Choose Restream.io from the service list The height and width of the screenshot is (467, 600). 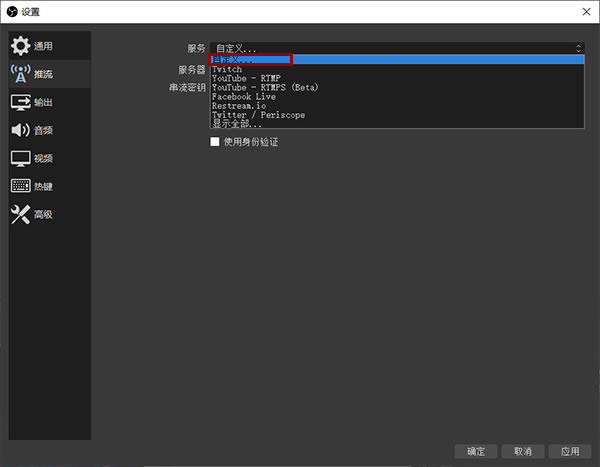[397, 106]
